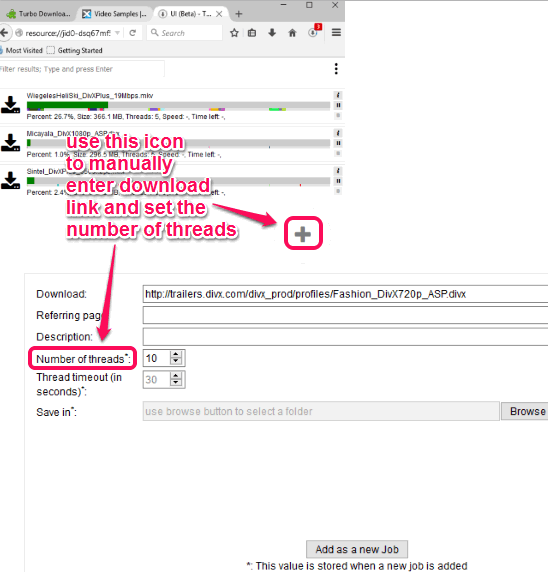Increase number of threads value
548x572 pixels.
[176, 354]
